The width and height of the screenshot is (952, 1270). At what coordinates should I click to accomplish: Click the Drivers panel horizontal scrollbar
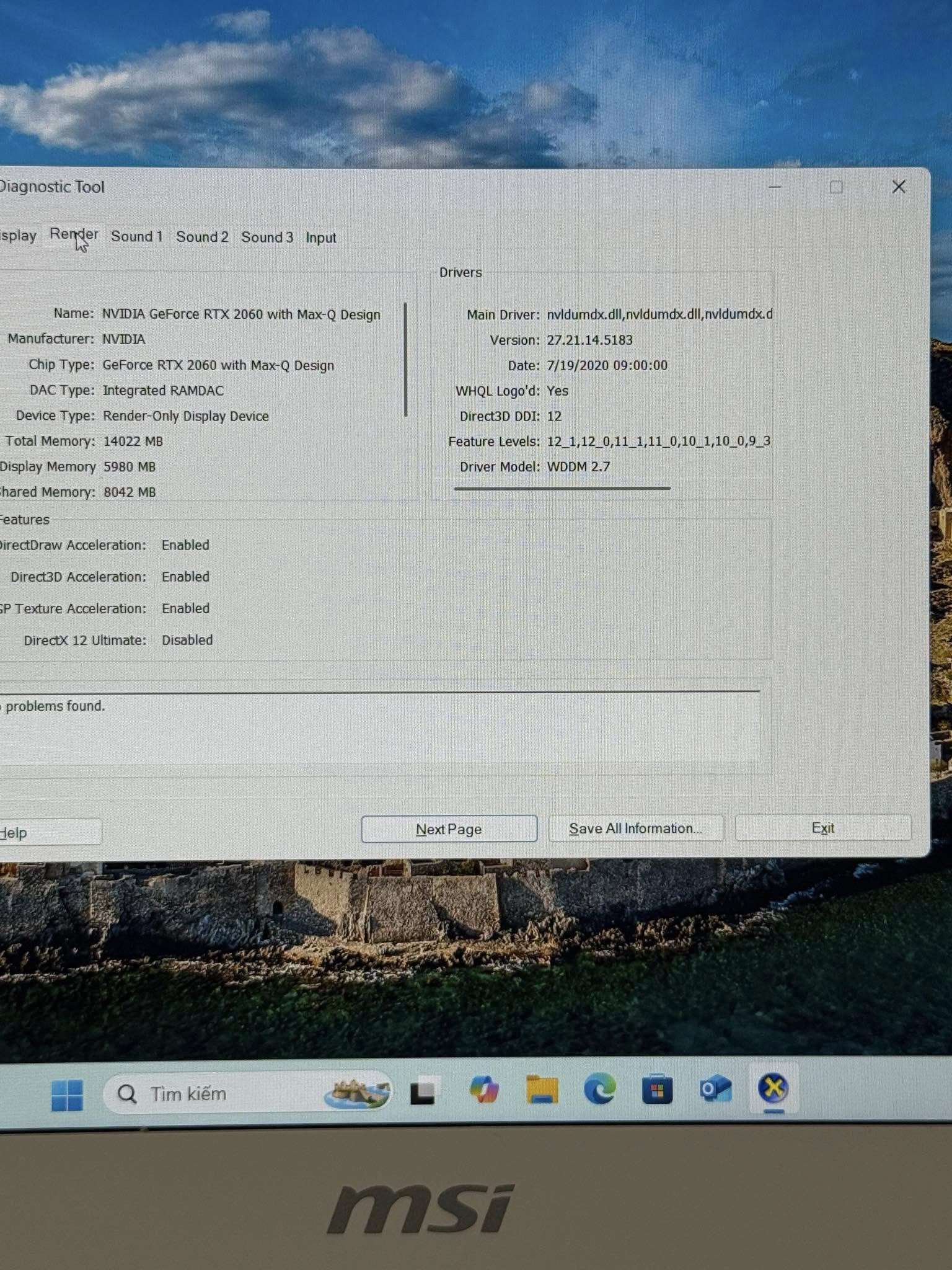[x=562, y=489]
